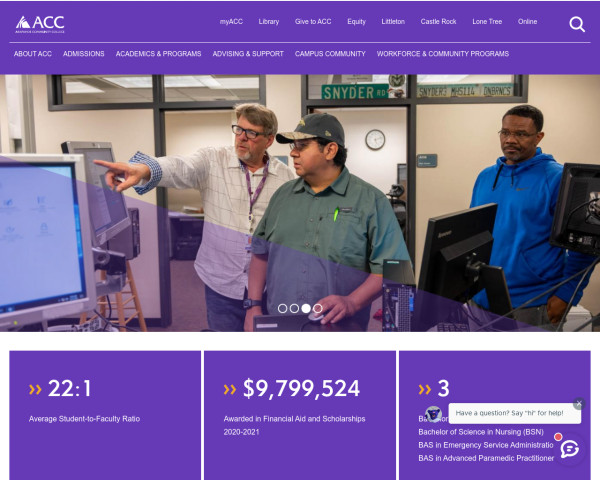Visit the Equity page link

coord(356,22)
